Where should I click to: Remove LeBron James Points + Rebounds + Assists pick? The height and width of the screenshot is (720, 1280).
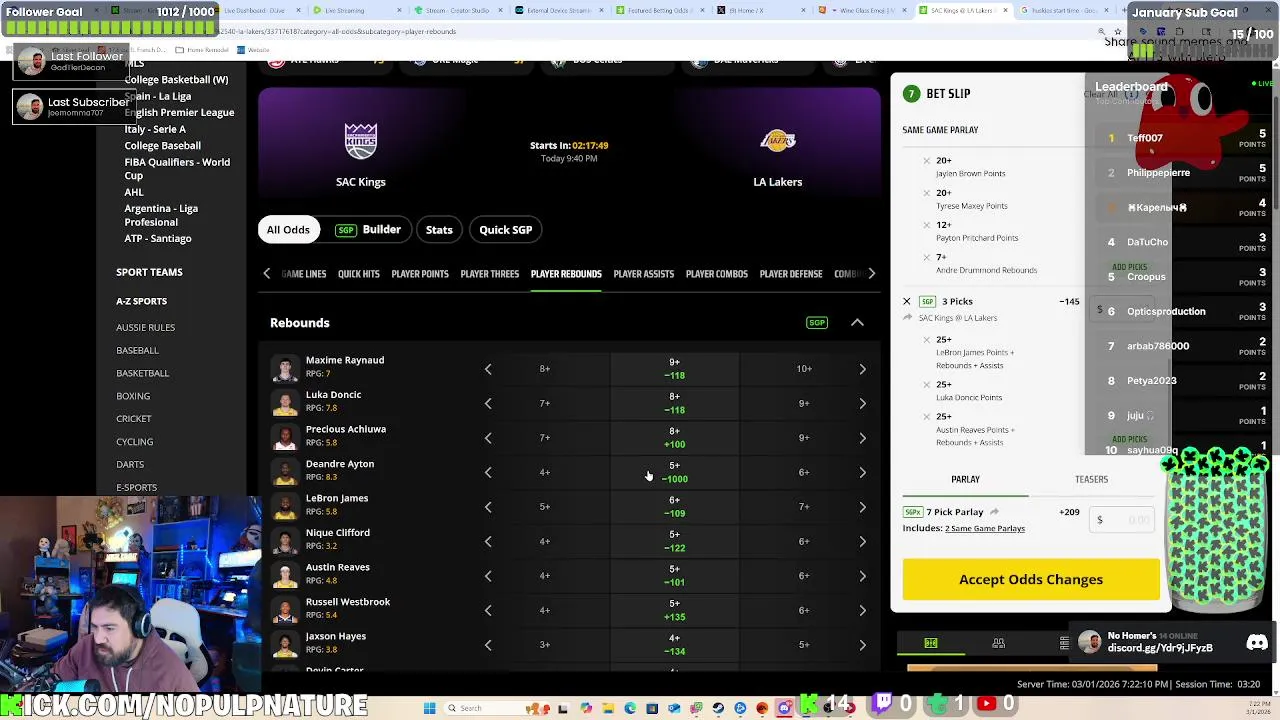(x=926, y=340)
